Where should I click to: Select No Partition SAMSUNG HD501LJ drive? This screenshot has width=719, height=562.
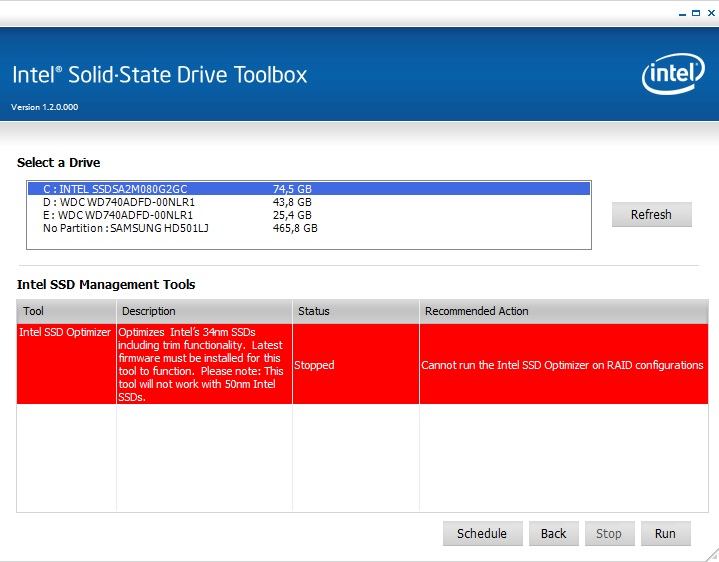(309, 228)
